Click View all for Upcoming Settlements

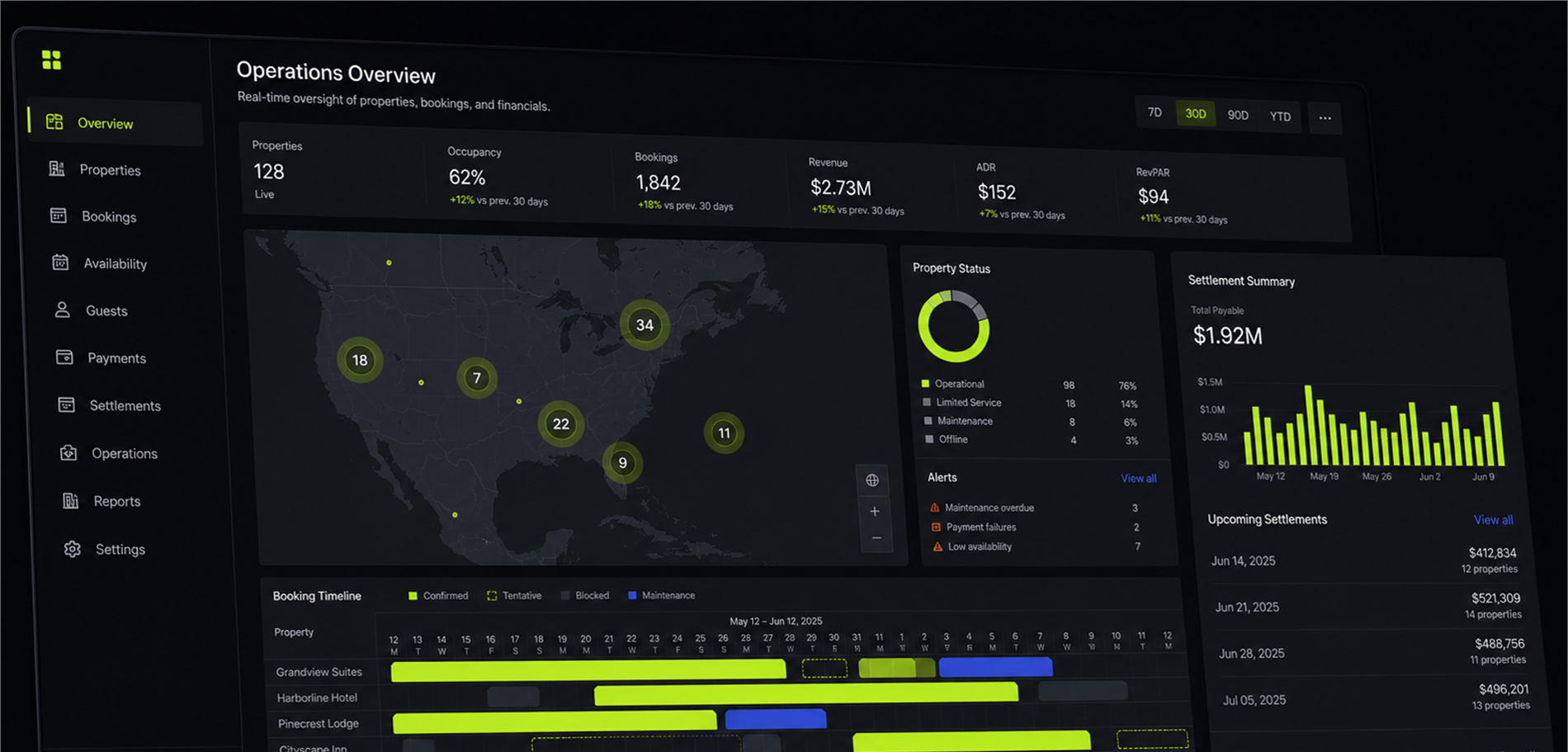(1493, 520)
